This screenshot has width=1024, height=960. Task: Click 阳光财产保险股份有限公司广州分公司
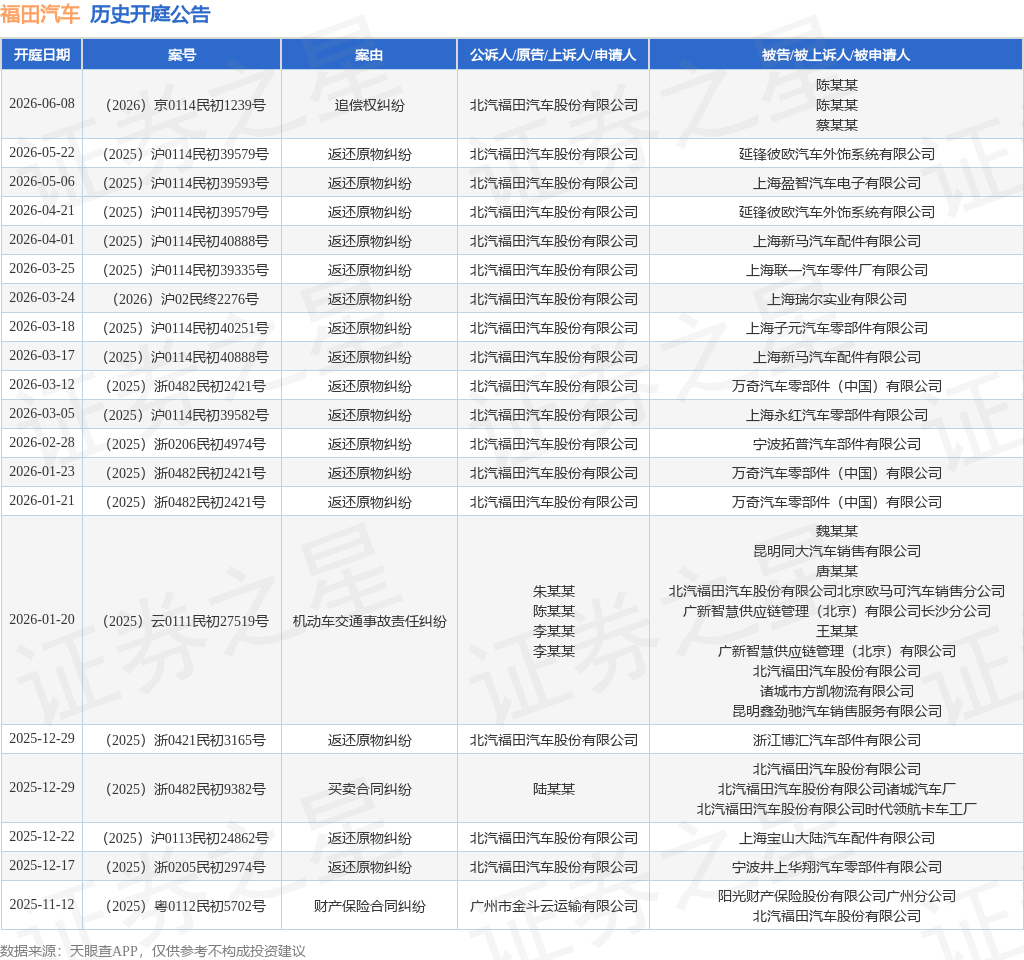tap(837, 896)
